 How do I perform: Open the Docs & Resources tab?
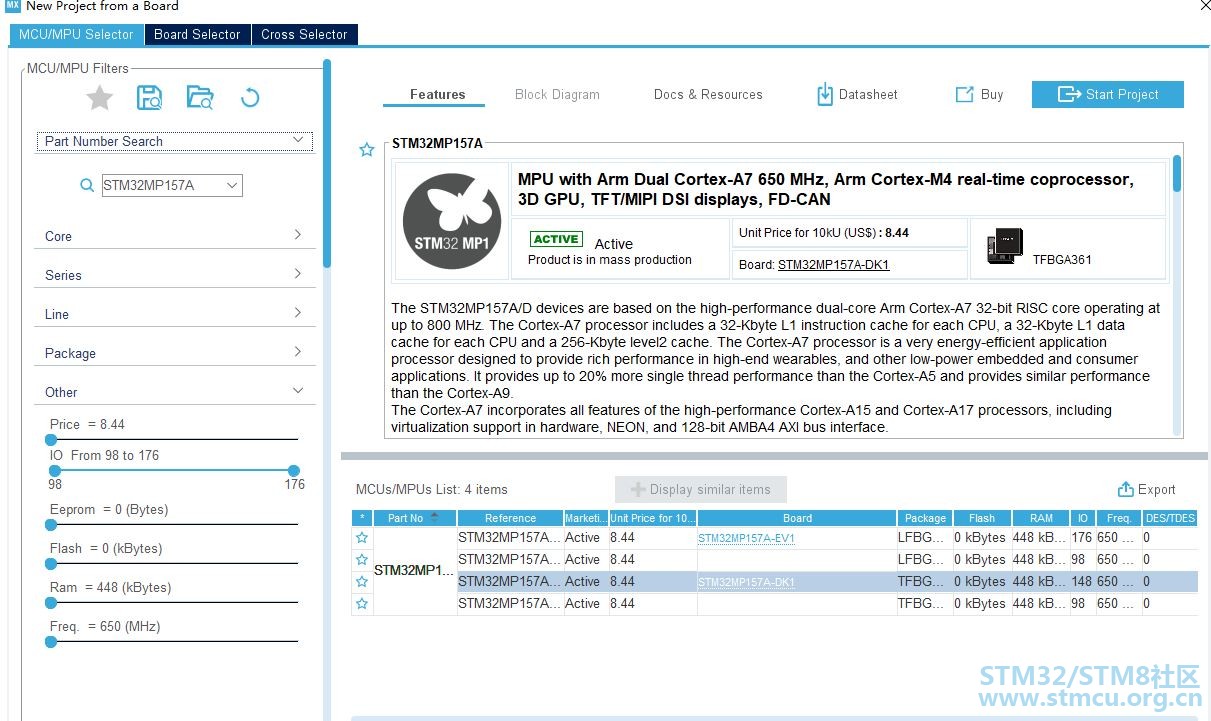coord(708,94)
